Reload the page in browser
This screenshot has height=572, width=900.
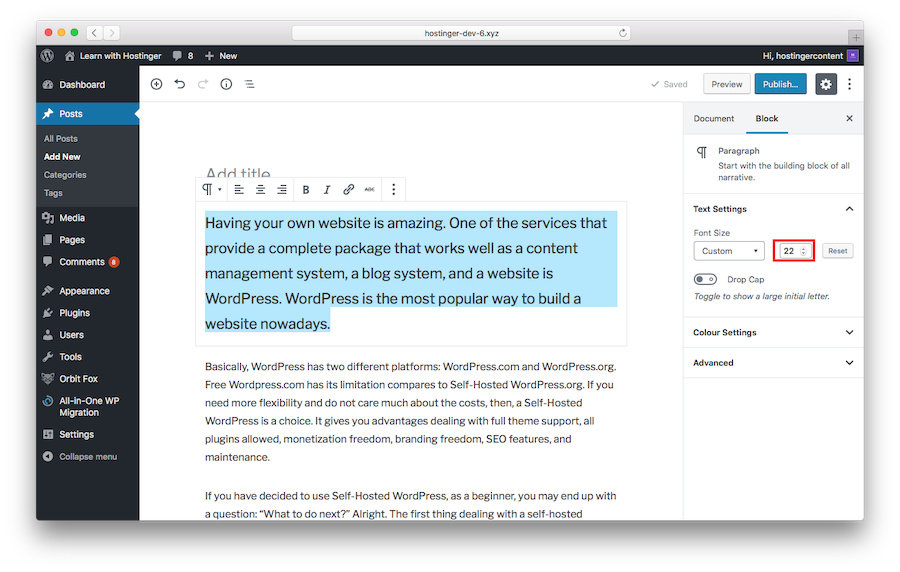622,33
